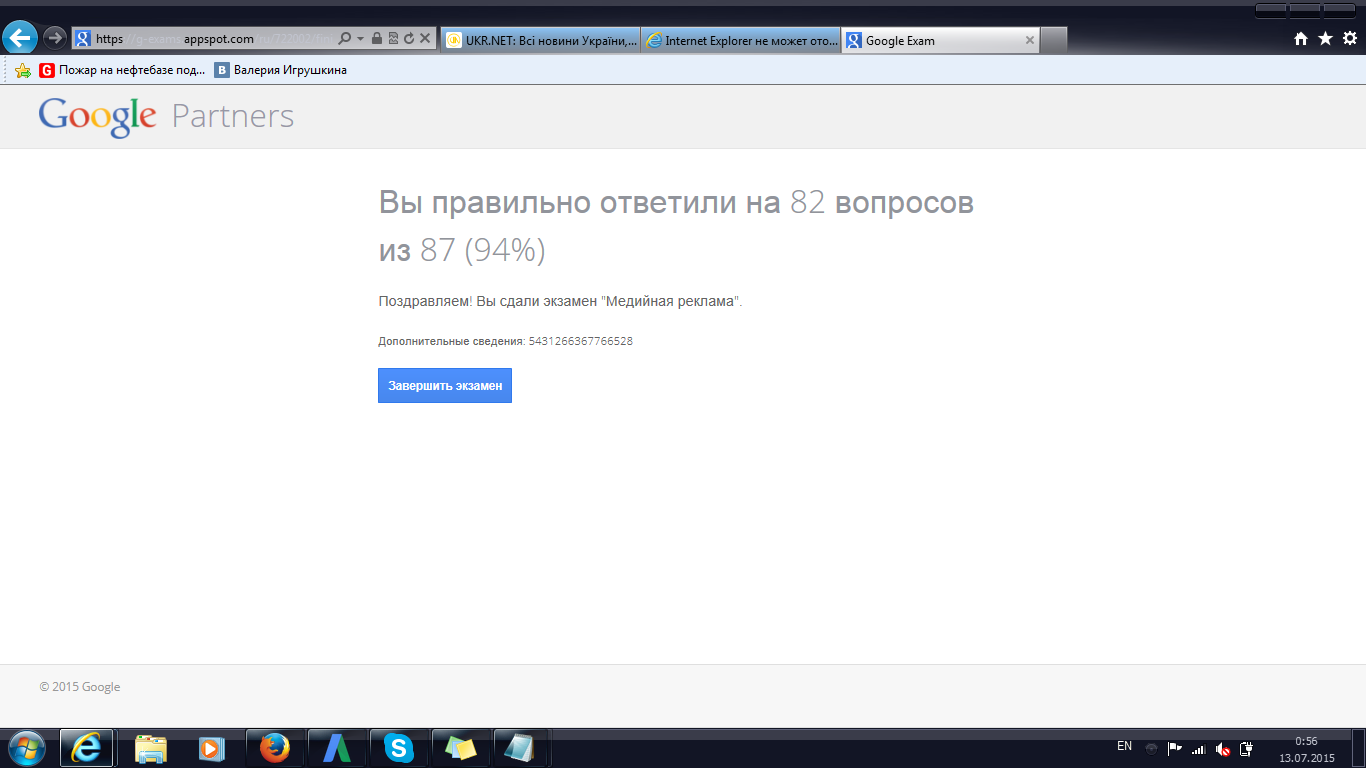Open Skype from the taskbar
This screenshot has width=1366, height=768.
click(x=398, y=748)
